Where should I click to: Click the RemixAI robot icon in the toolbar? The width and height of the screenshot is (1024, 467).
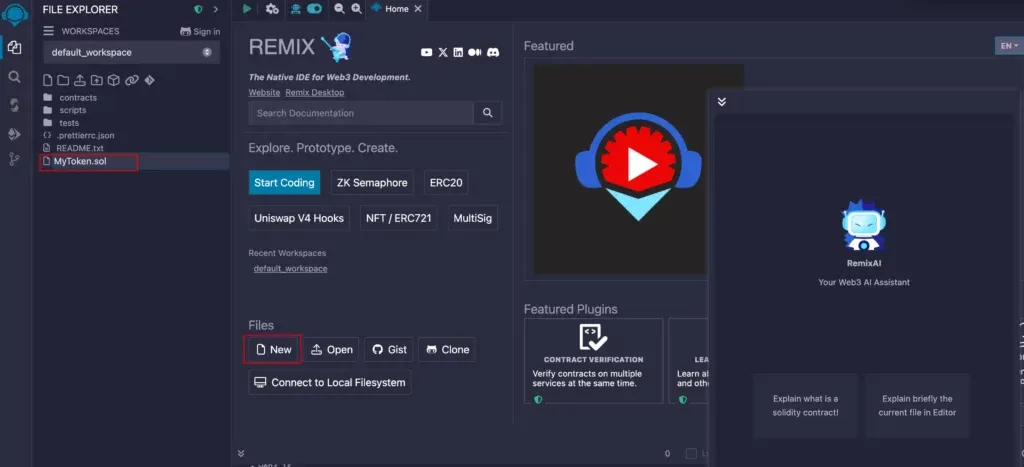coord(296,9)
